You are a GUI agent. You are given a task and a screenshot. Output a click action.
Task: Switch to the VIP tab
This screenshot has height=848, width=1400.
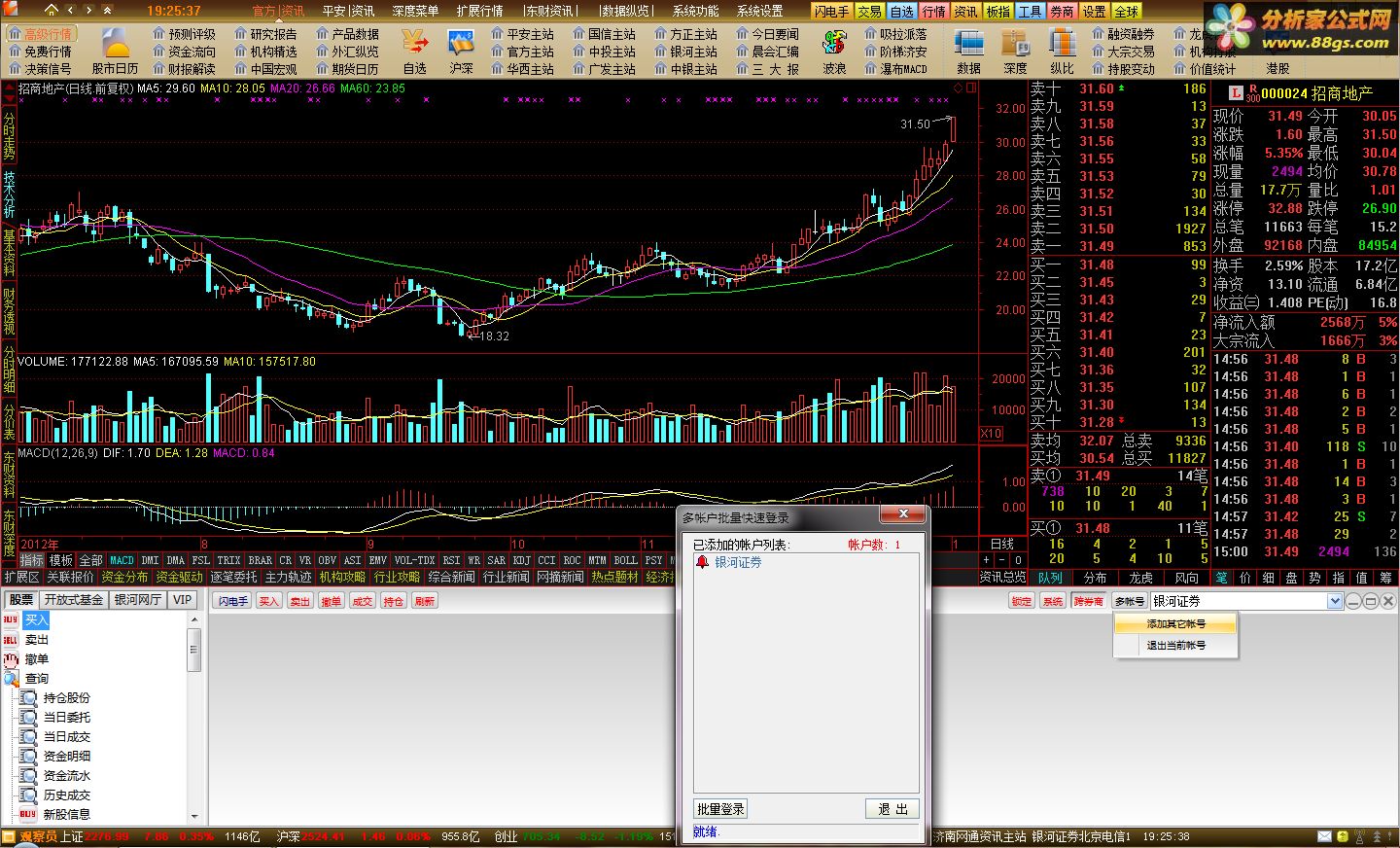tap(183, 600)
